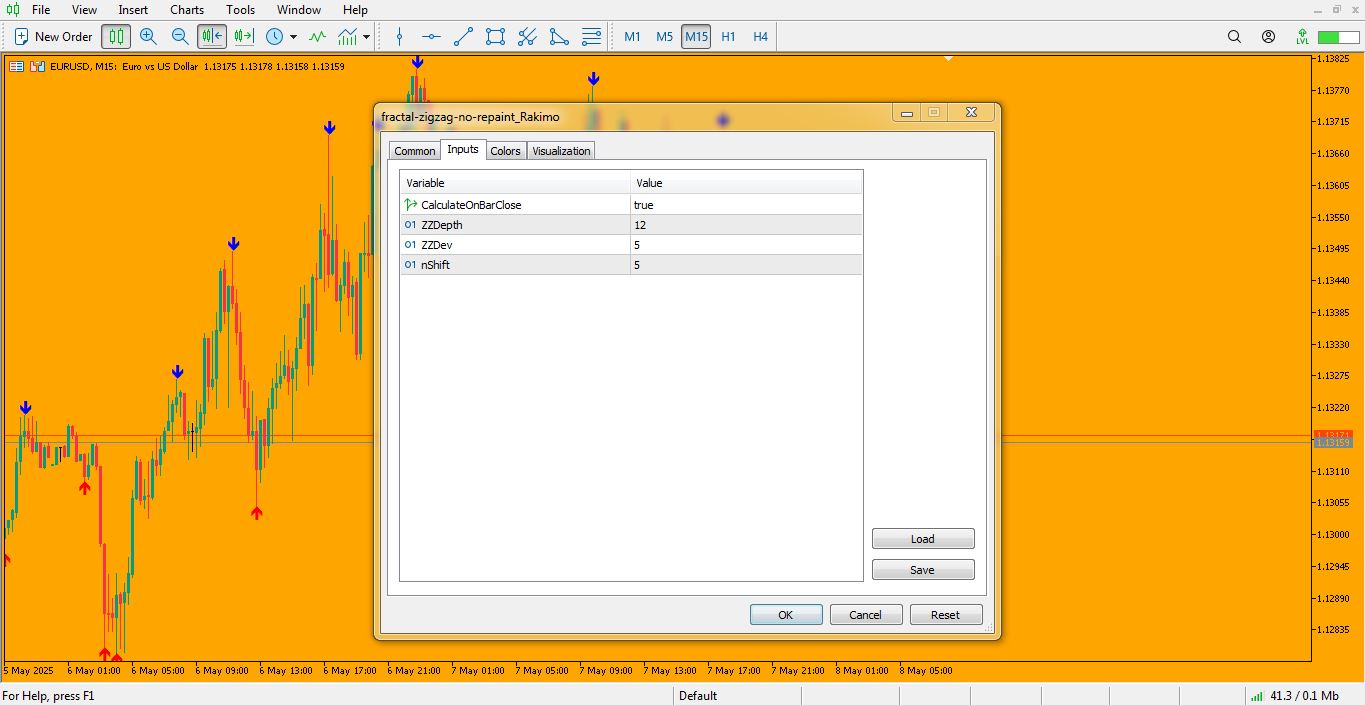Viewport: 1365px width, 705px height.
Task: Select the vertical line drawing tool
Action: click(x=399, y=37)
